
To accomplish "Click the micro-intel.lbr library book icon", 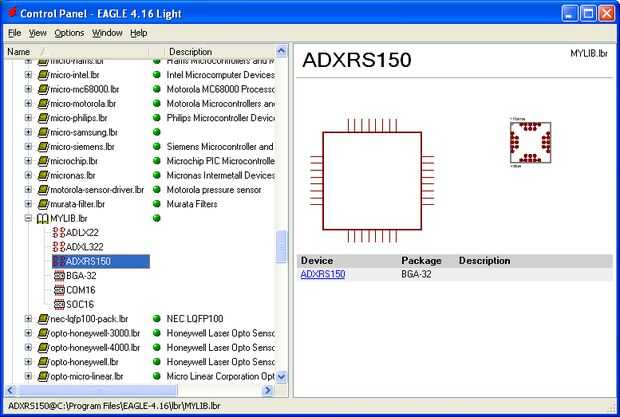I will [43, 75].
